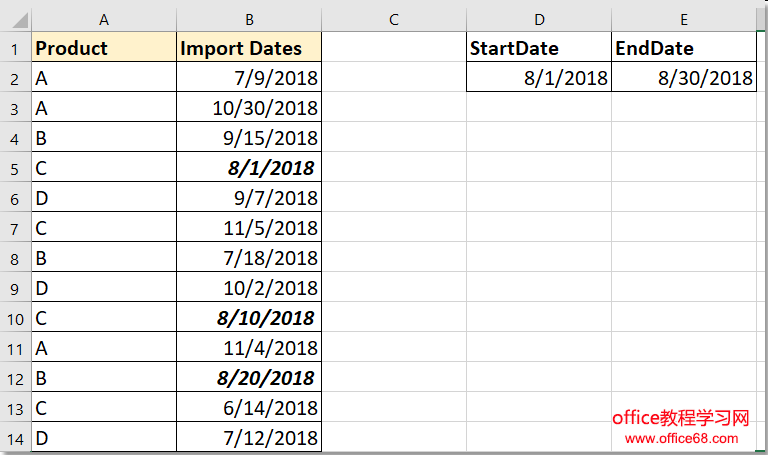Select row 1 header
The image size is (768, 455).
(15, 48)
